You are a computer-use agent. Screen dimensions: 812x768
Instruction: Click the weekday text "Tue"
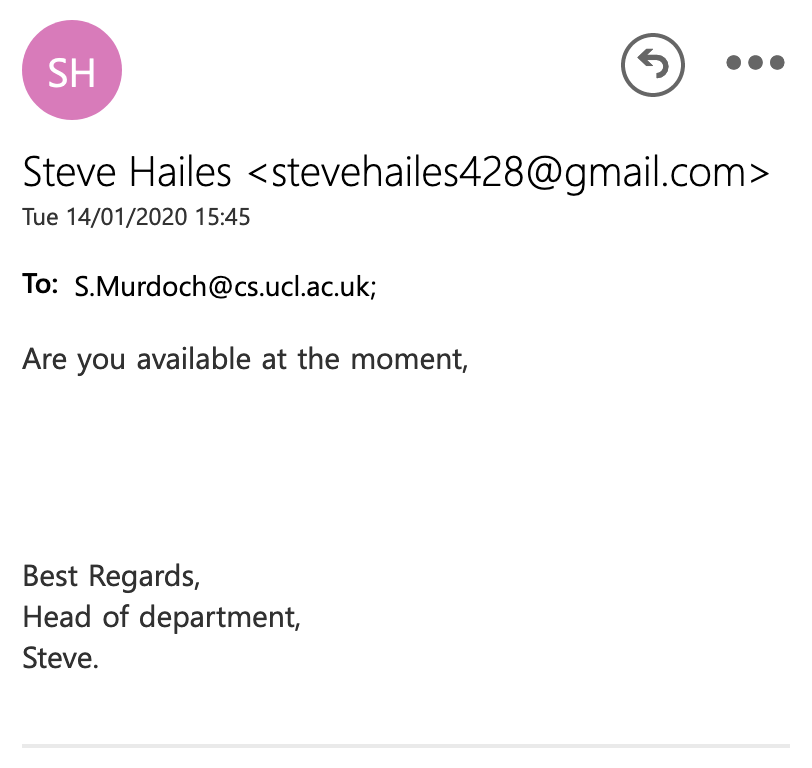tap(40, 217)
